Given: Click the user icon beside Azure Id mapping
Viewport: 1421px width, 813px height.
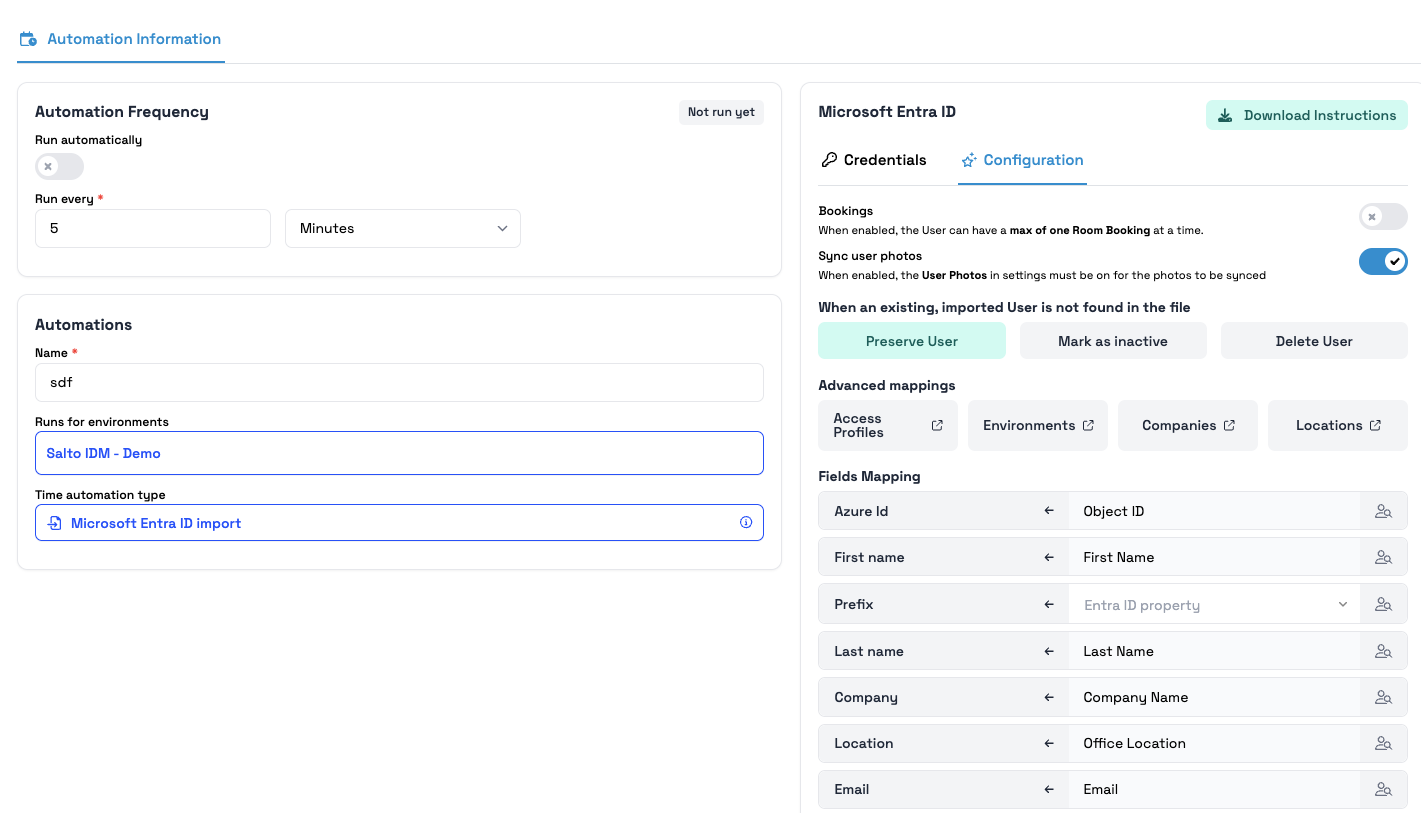Looking at the screenshot, I should point(1383,511).
